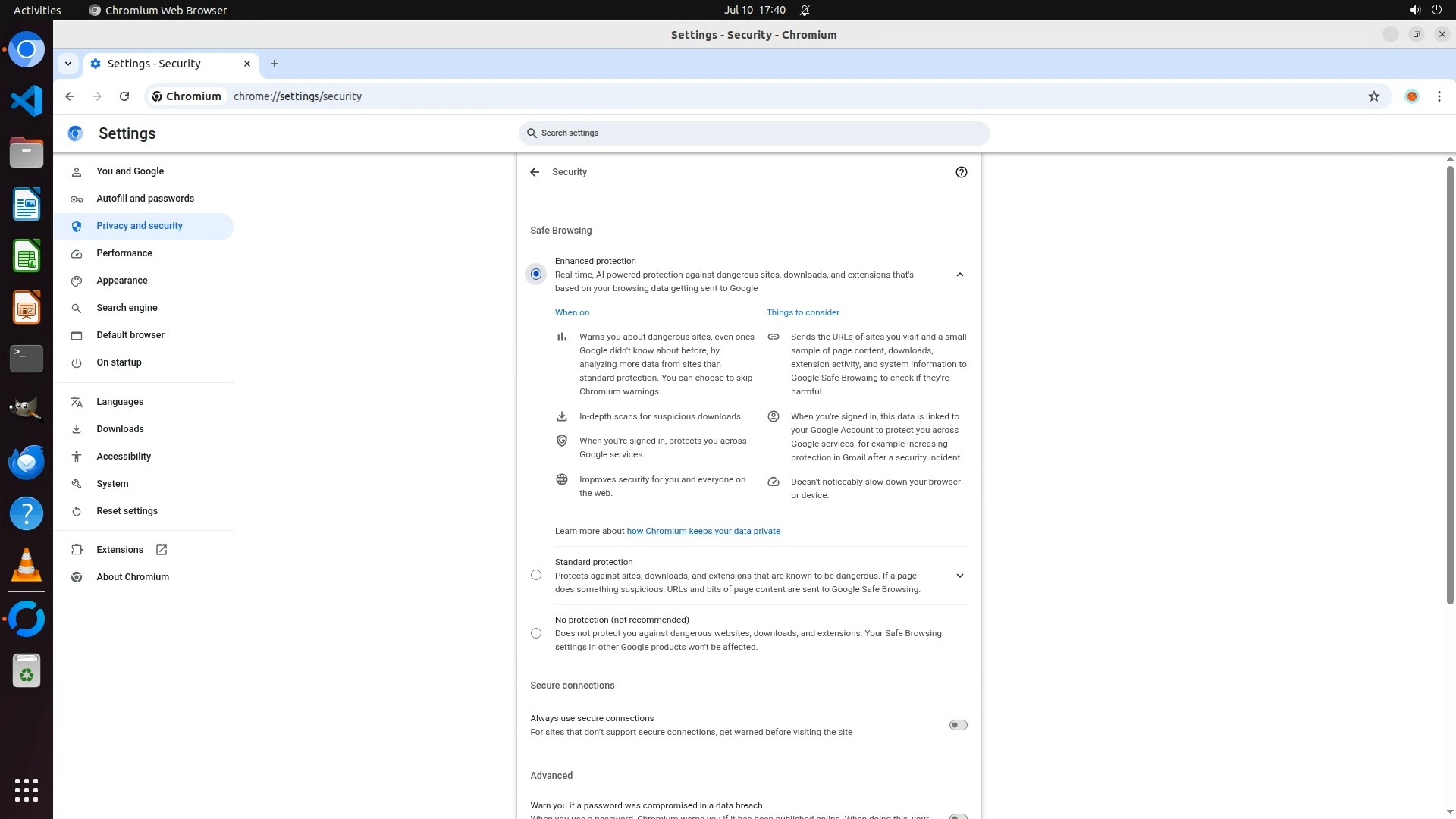Launch Visual Studio Code from the dock
1456x819 pixels.
coord(27,101)
